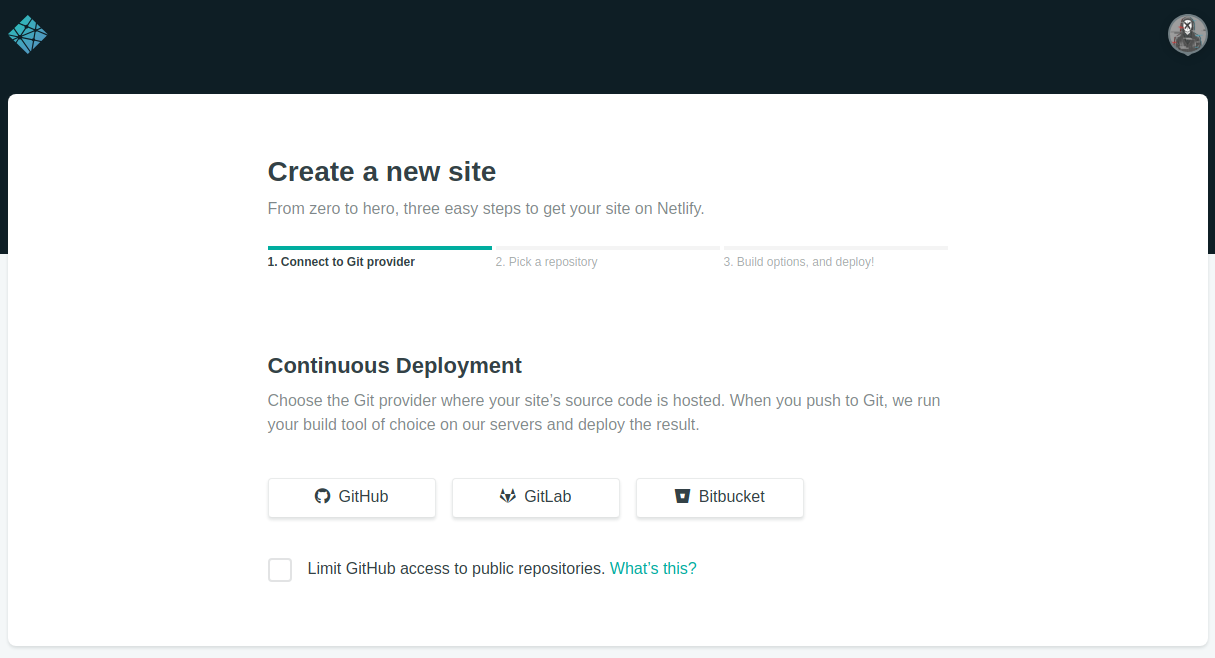The image size is (1215, 658).
Task: Click the 'Limit GitHub access to public repositories' label
Action: click(456, 569)
